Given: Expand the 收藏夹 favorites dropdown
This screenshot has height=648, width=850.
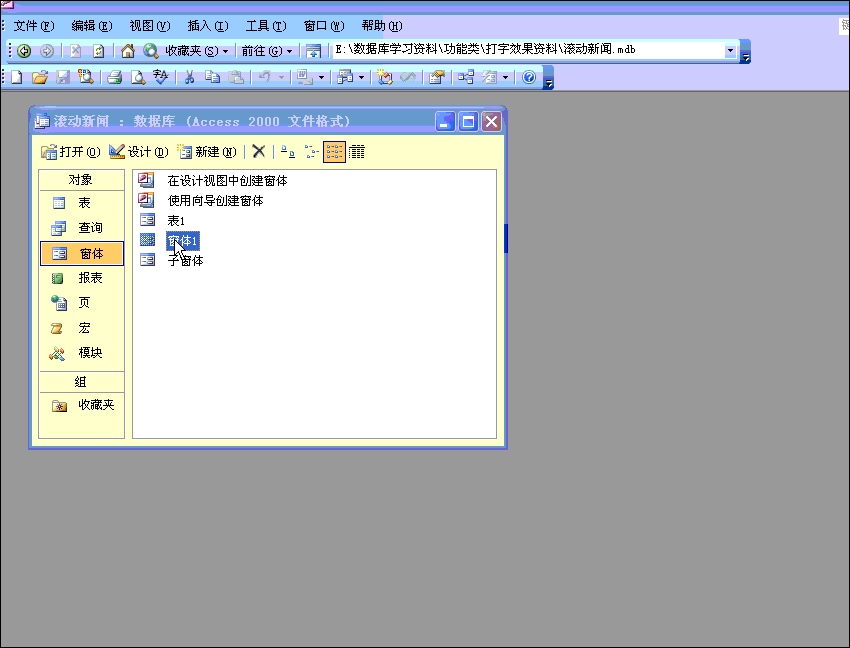Looking at the screenshot, I should click(226, 52).
